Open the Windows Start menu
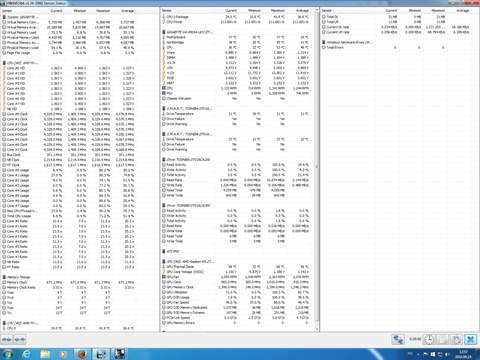480x360 pixels. click(x=8, y=354)
